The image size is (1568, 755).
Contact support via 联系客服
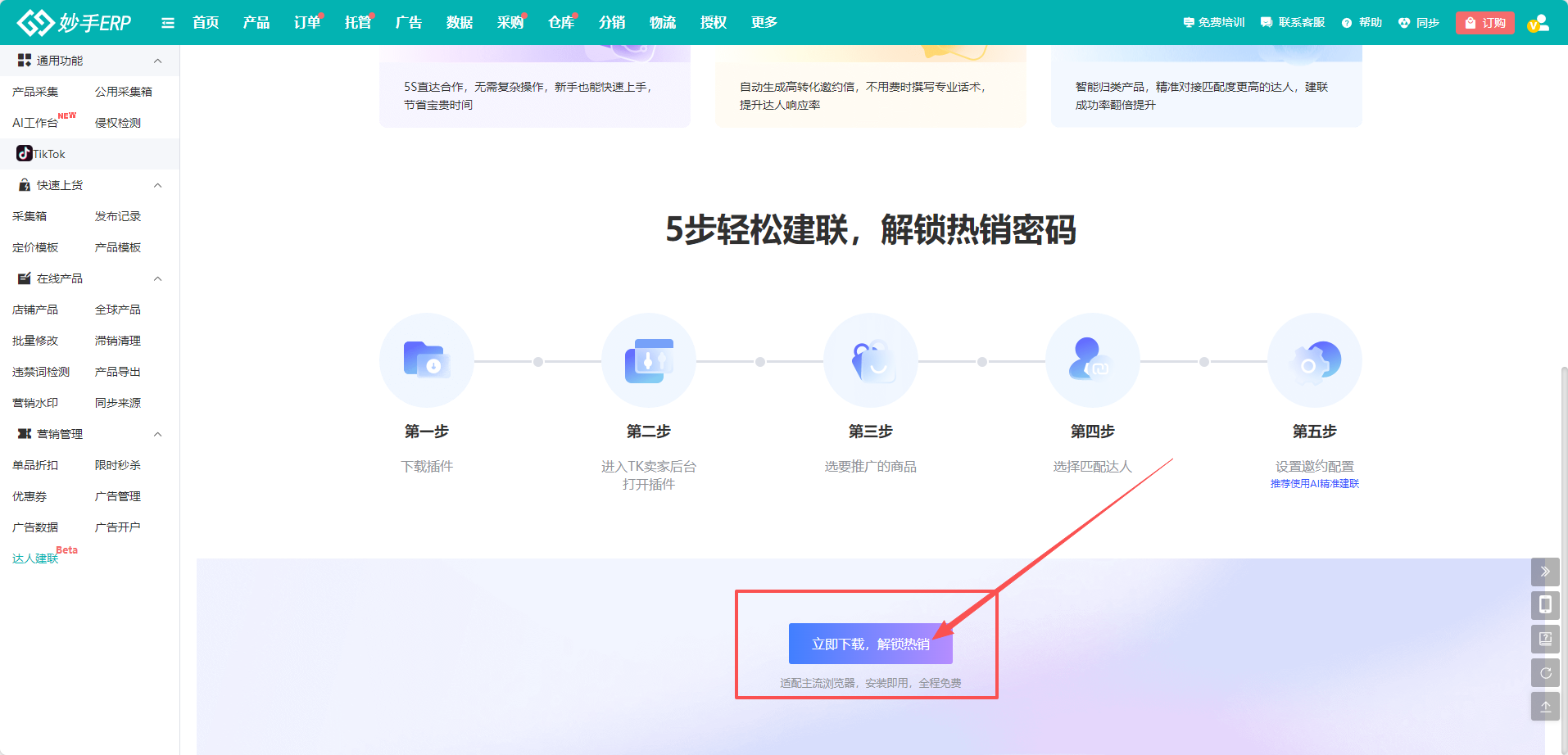tap(1293, 23)
